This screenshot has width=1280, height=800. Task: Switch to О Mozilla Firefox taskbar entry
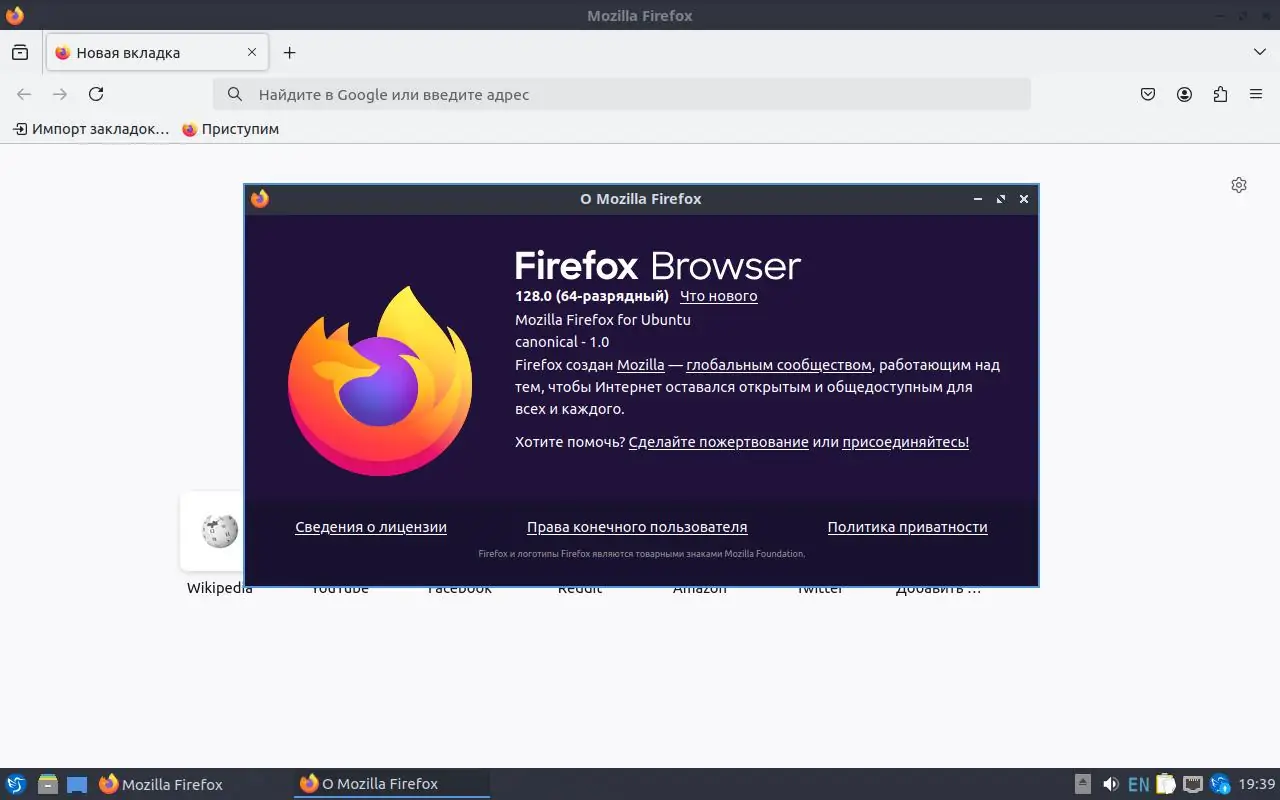[x=392, y=784]
